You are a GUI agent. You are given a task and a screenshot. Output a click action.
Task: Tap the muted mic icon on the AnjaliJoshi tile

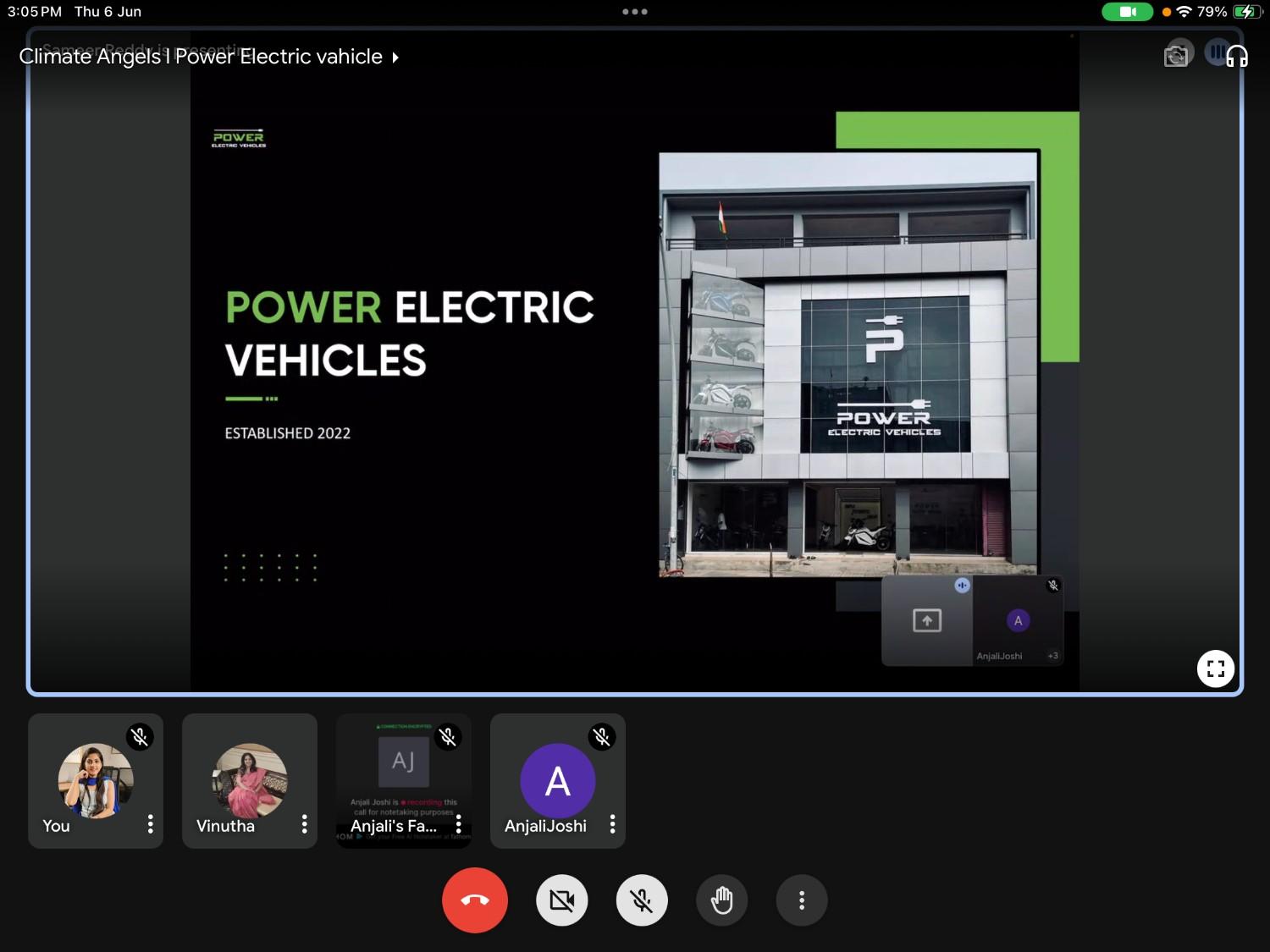tap(602, 737)
